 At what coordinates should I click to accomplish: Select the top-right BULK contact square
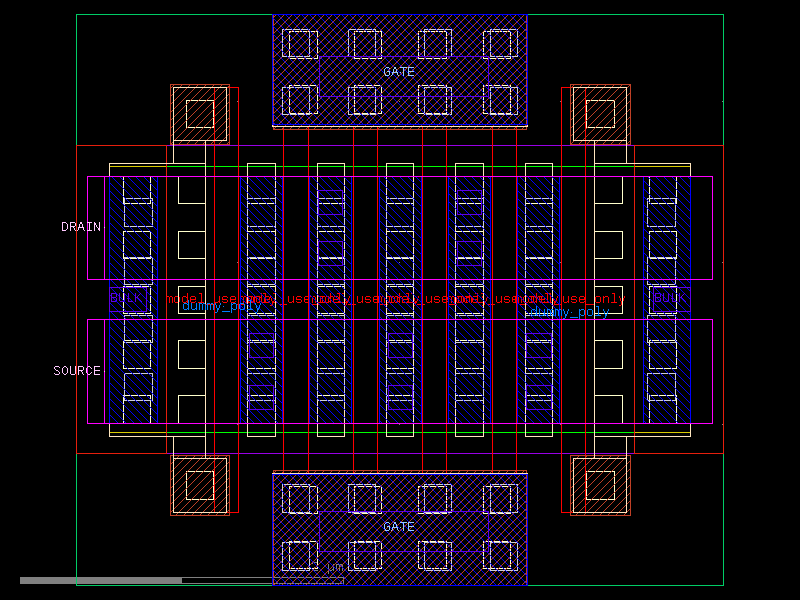point(599,113)
